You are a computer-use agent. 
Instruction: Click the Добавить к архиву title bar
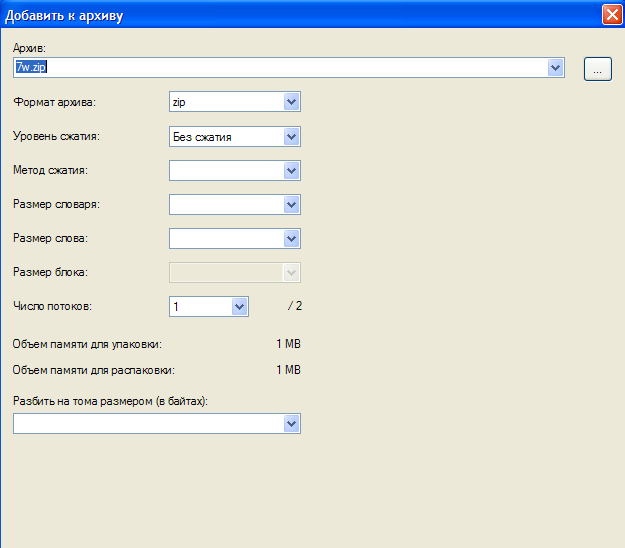click(300, 15)
